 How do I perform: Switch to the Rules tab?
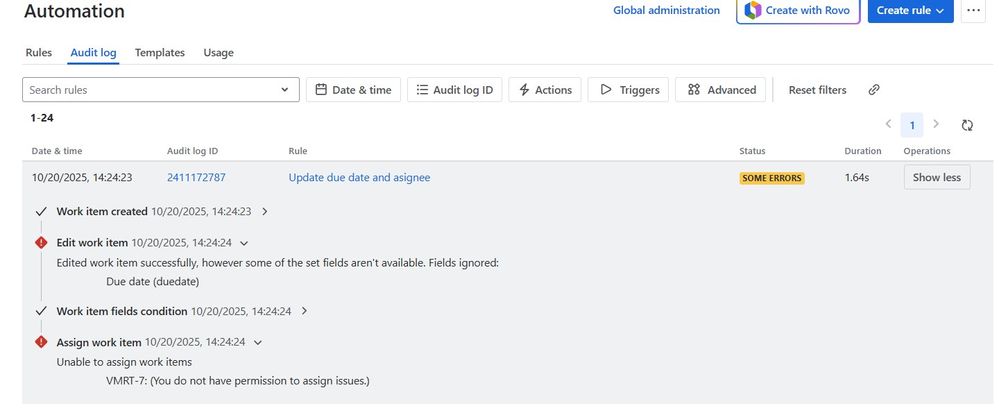click(39, 52)
